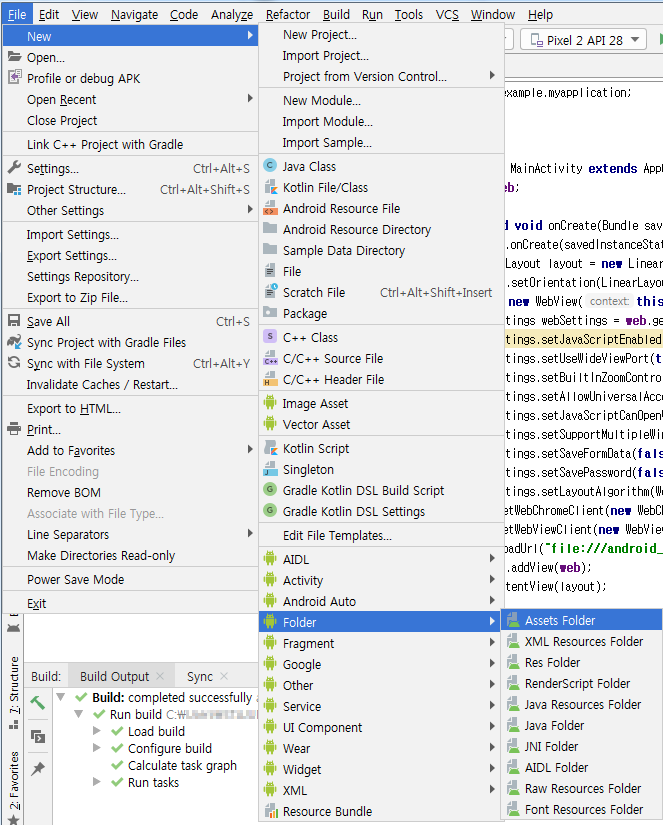This screenshot has height=825, width=663.
Task: Click the Settings wrench icon
Action: pyautogui.click(x=14, y=168)
